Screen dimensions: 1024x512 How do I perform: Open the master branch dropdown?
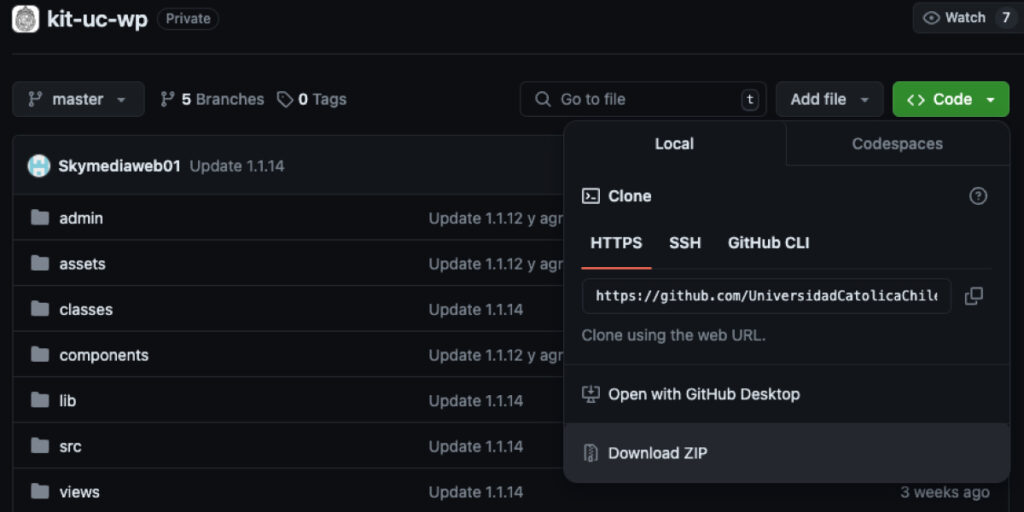coord(78,99)
